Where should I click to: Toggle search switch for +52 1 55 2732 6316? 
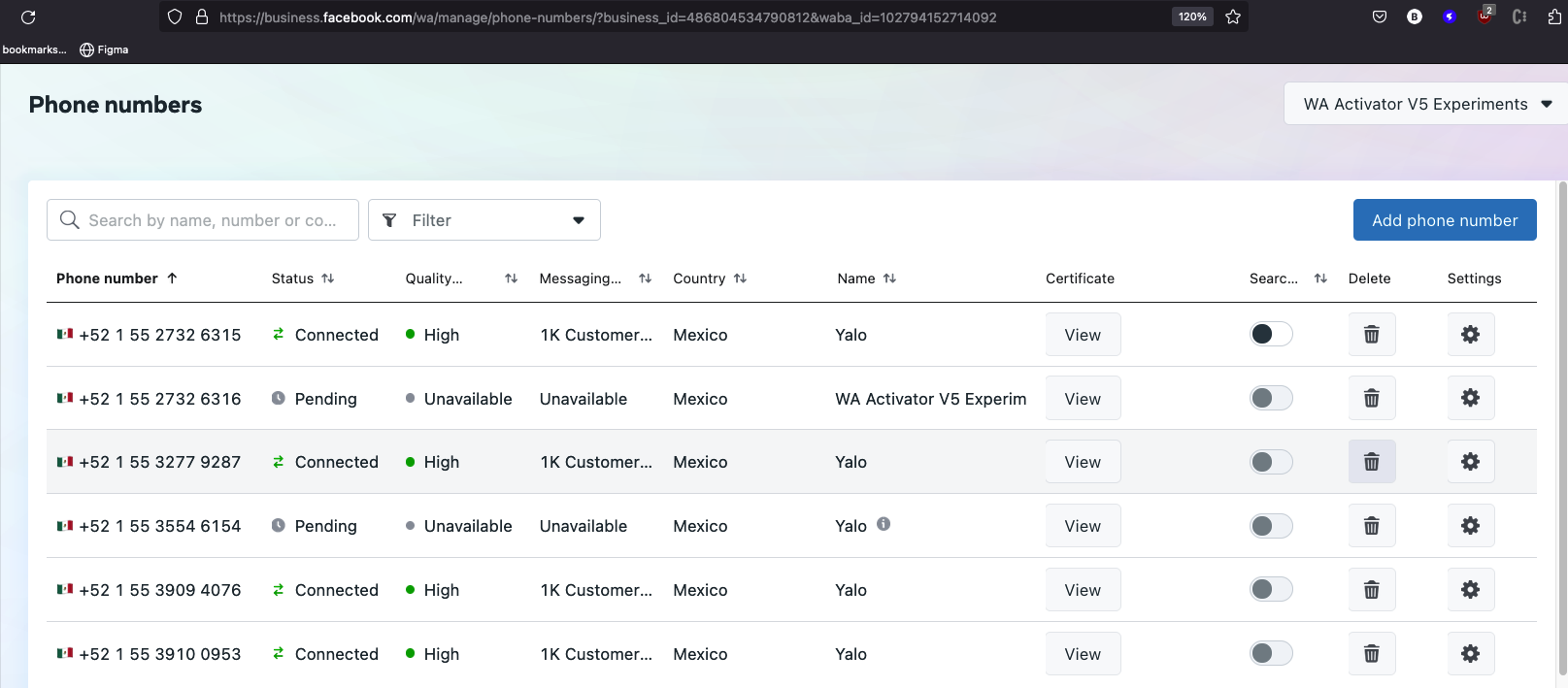(1271, 398)
